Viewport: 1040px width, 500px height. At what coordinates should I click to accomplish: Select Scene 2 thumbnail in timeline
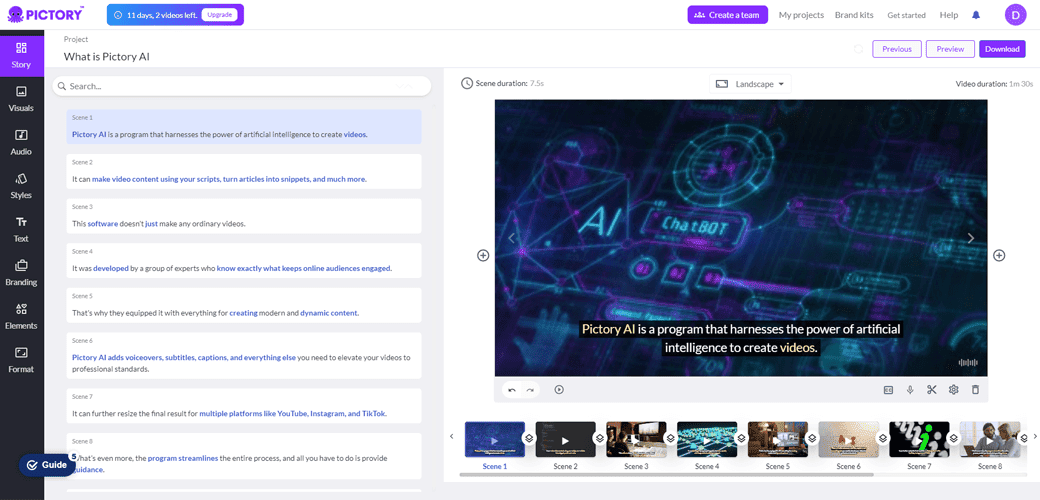[566, 440]
